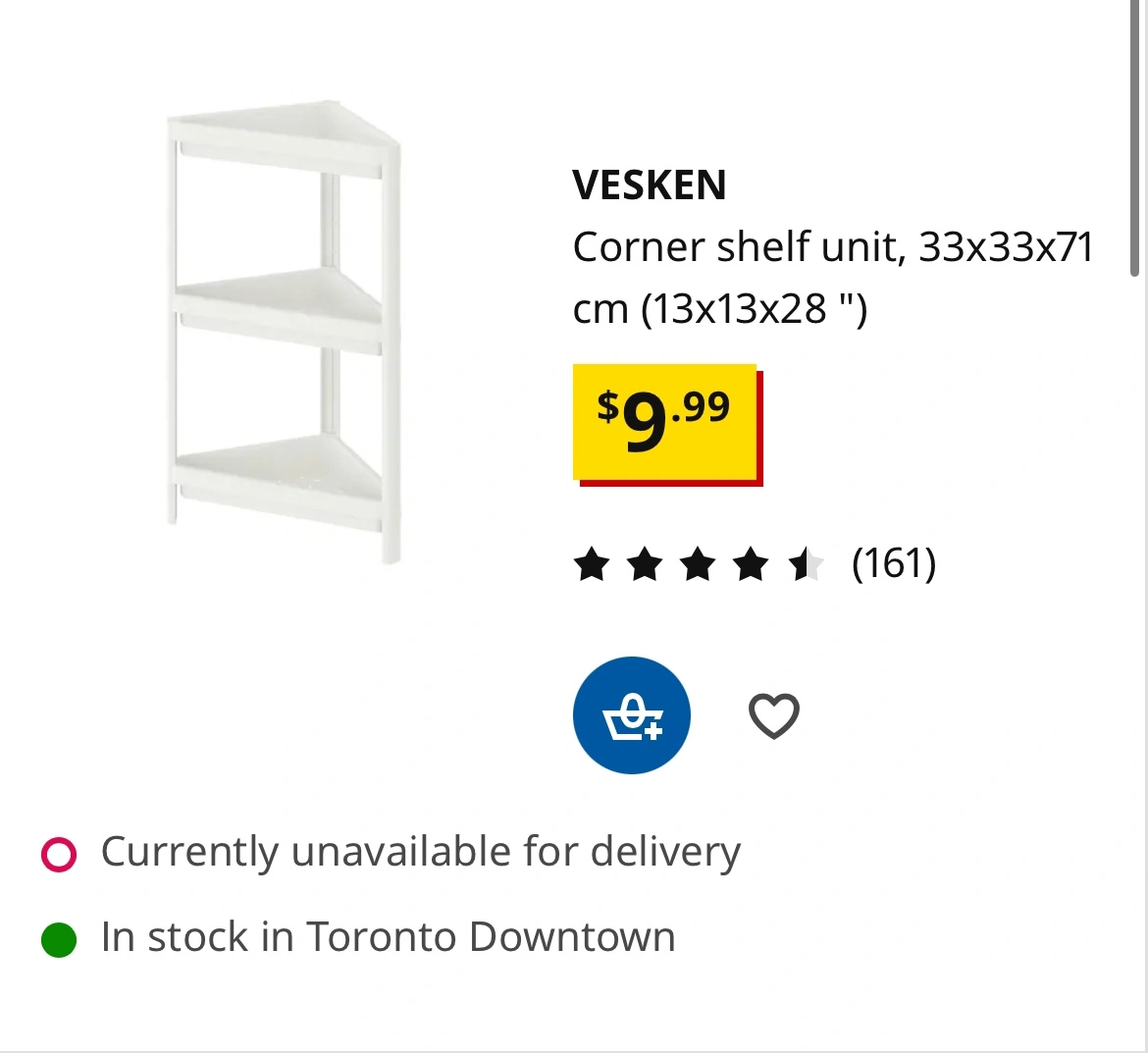Image resolution: width=1148 pixels, height=1053 pixels.
Task: Check Currently unavailable for delivery details
Action: [x=421, y=852]
